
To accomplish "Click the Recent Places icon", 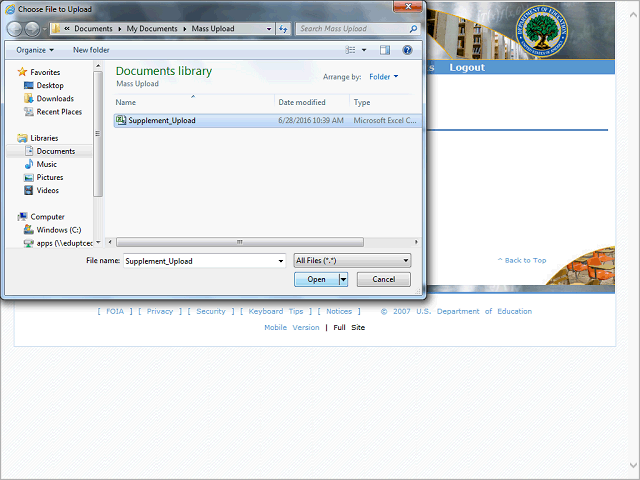I will click(29, 111).
